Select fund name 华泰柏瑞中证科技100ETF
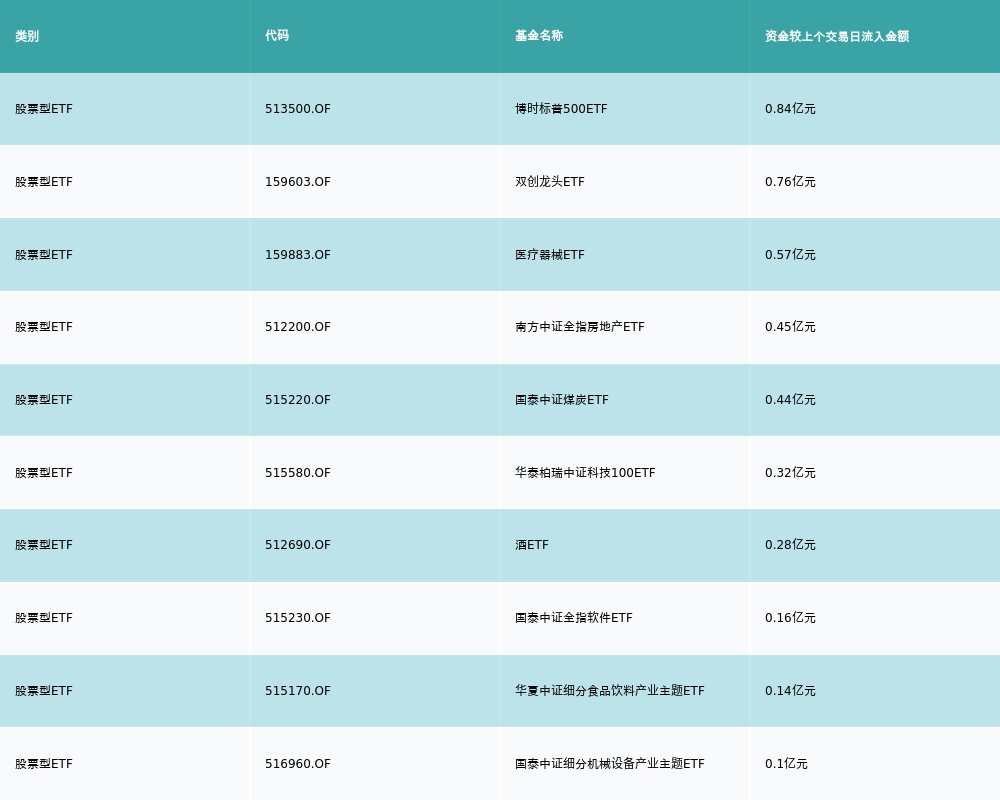The width and height of the screenshot is (1000, 800). pyautogui.click(x=585, y=473)
